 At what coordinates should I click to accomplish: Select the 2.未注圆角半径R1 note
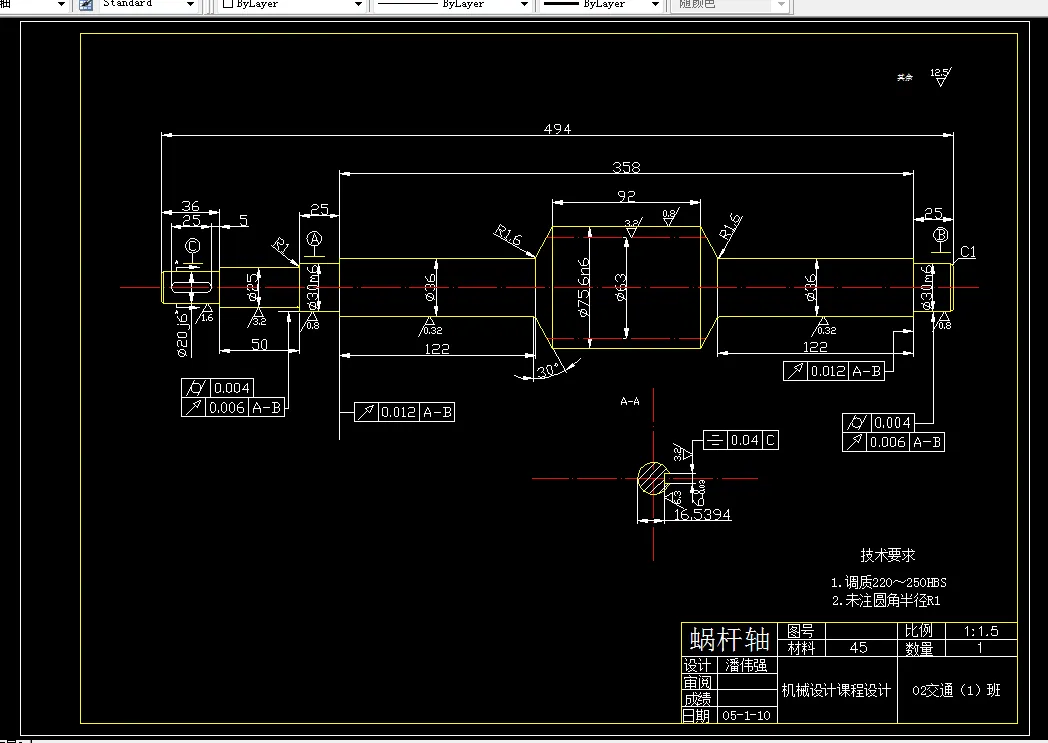click(x=886, y=601)
